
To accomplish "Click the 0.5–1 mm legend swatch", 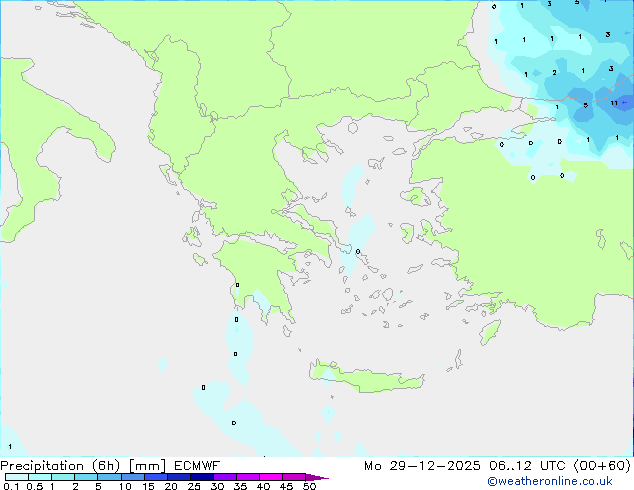I will point(40,477).
